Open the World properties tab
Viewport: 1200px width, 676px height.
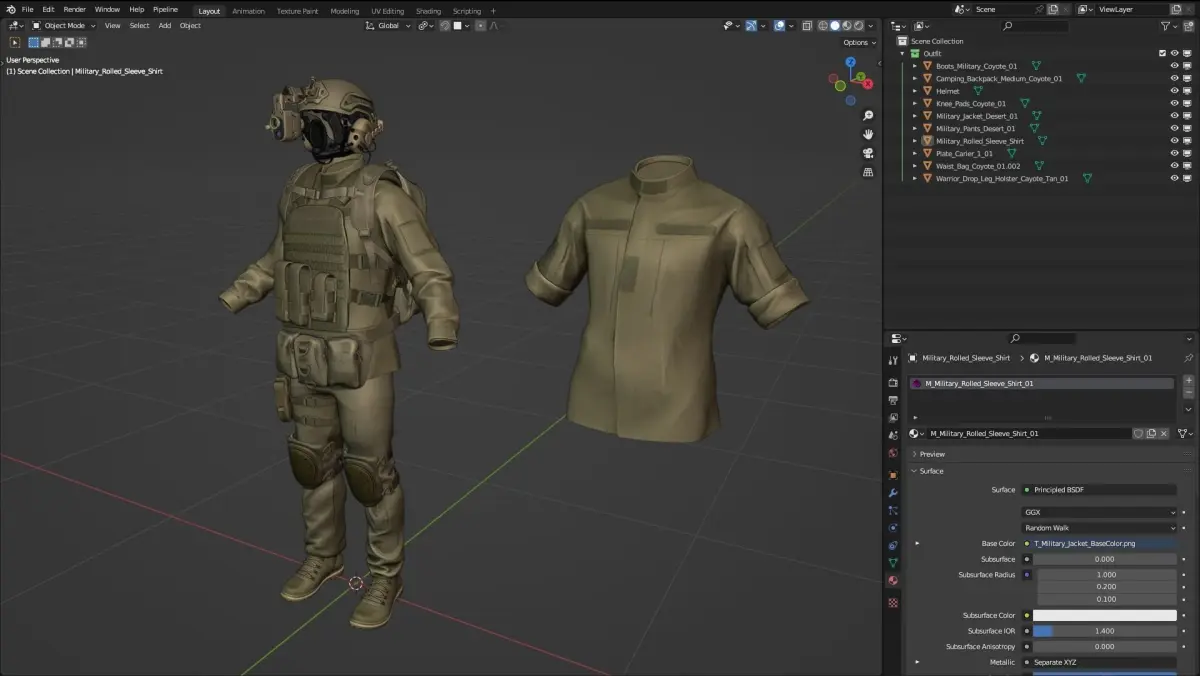(x=893, y=453)
